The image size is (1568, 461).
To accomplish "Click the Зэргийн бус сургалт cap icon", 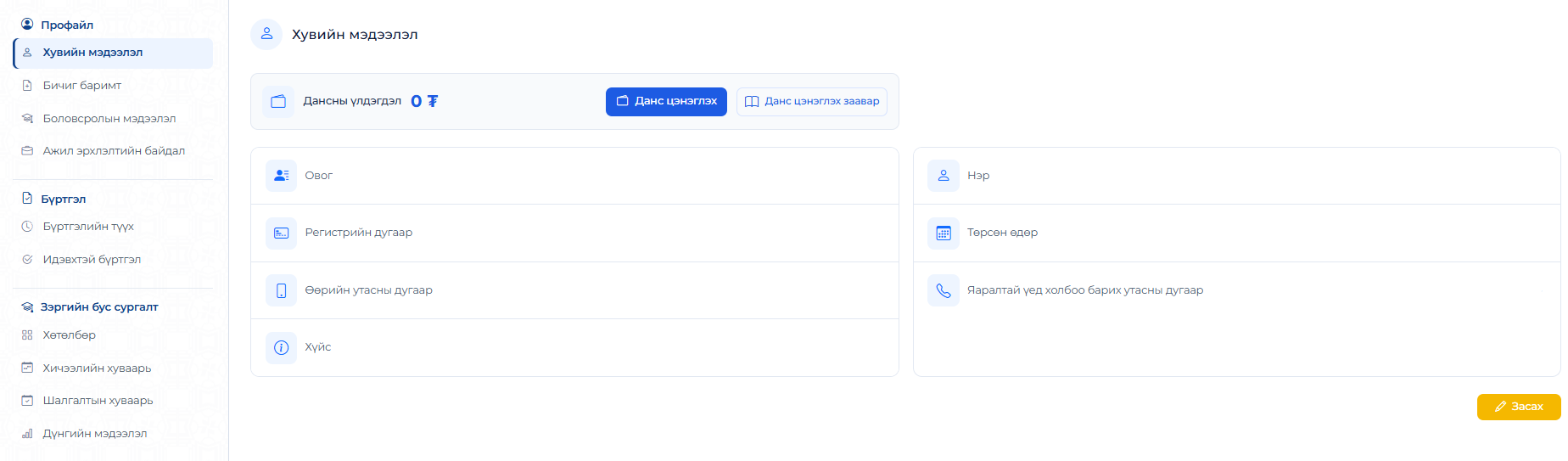I will (x=27, y=307).
